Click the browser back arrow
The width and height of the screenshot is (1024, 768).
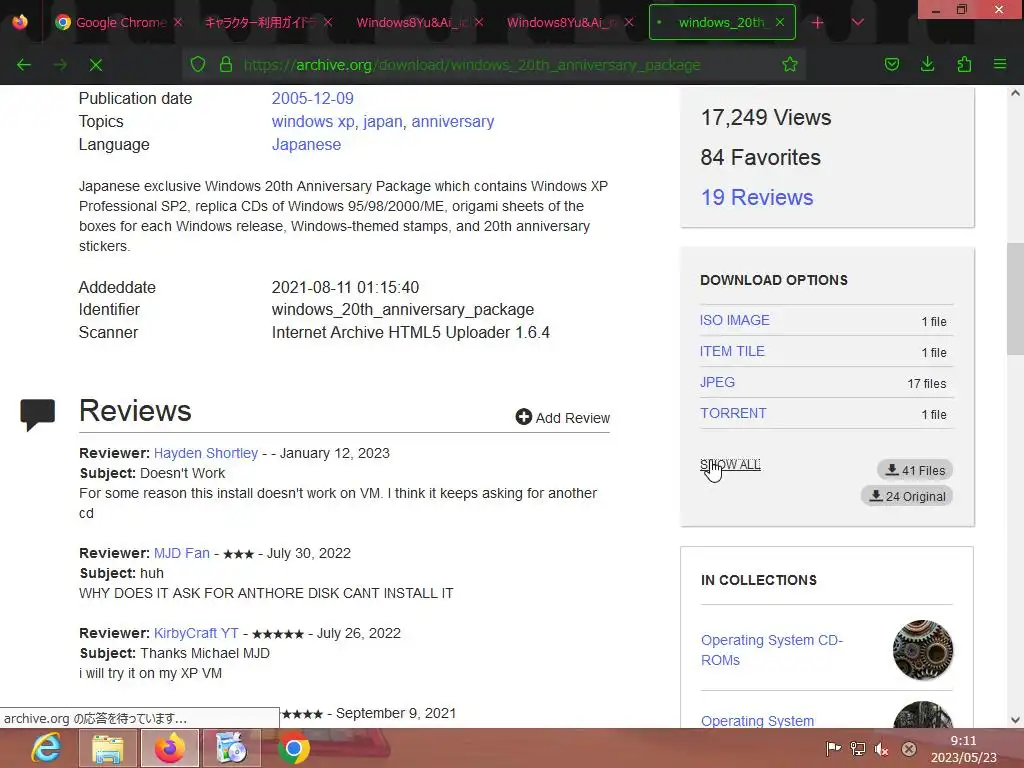24,65
